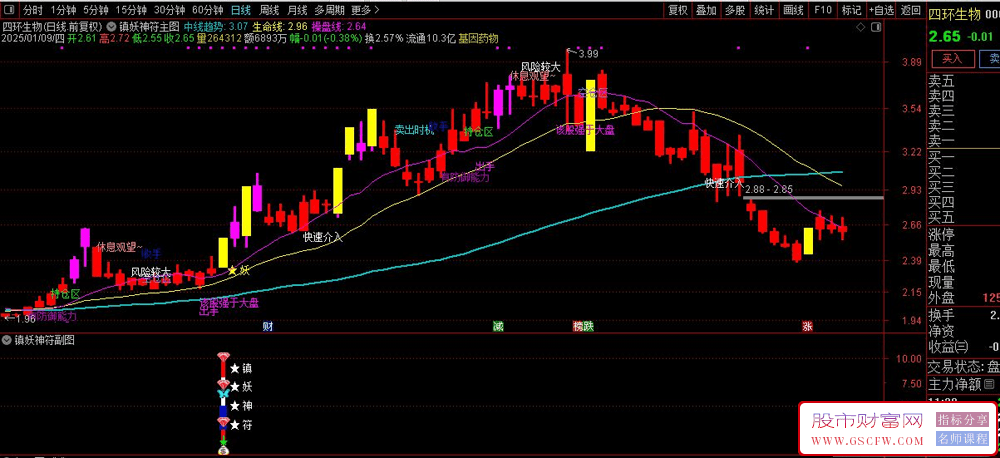Switch to the 1分钟 period tab
This screenshot has width=1000, height=458.
coord(62,10)
